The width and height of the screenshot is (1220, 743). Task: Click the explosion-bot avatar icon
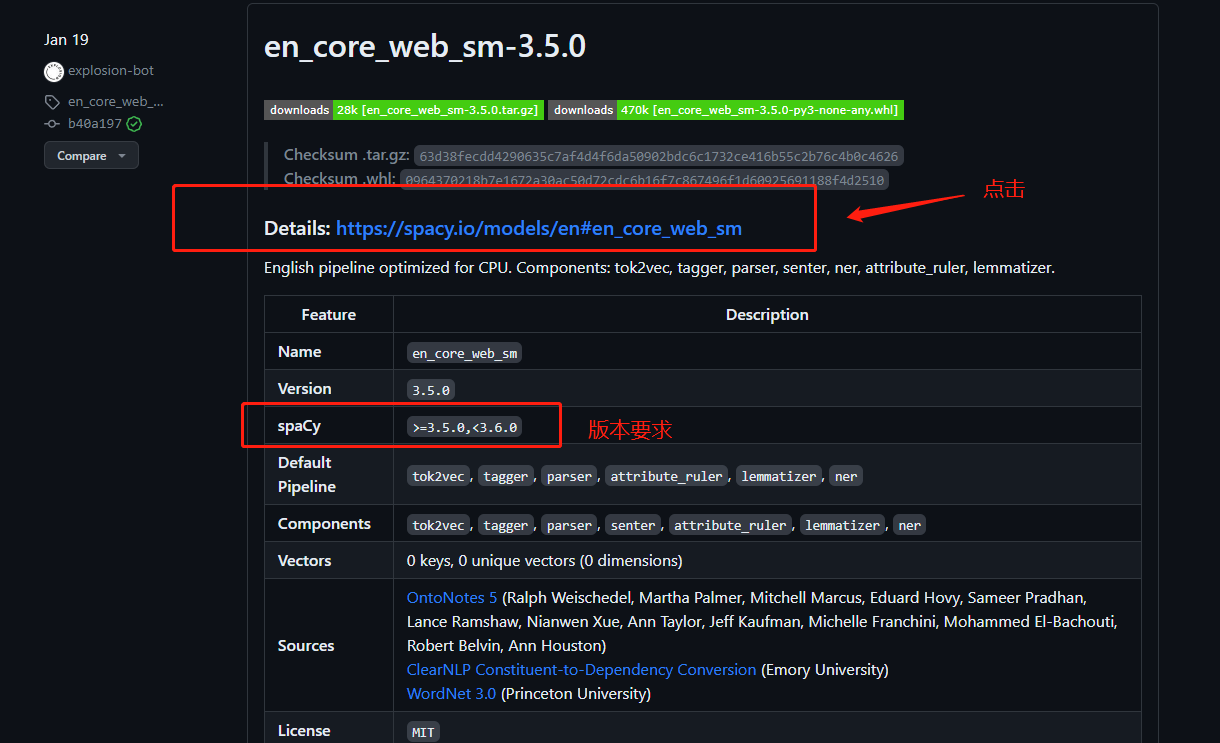(x=54, y=70)
